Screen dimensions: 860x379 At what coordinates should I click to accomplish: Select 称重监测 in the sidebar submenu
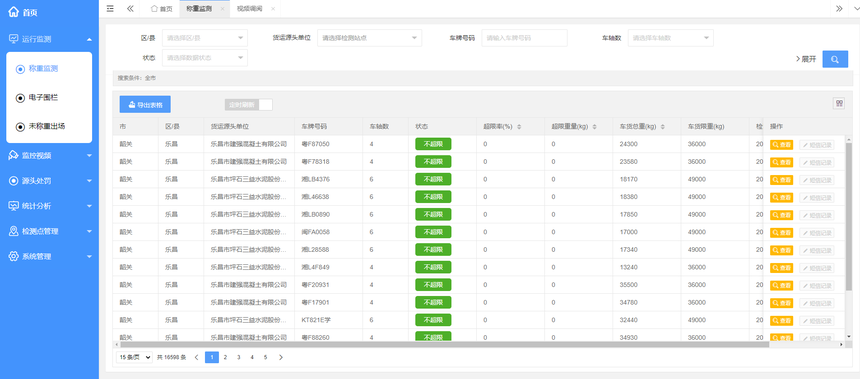point(43,69)
